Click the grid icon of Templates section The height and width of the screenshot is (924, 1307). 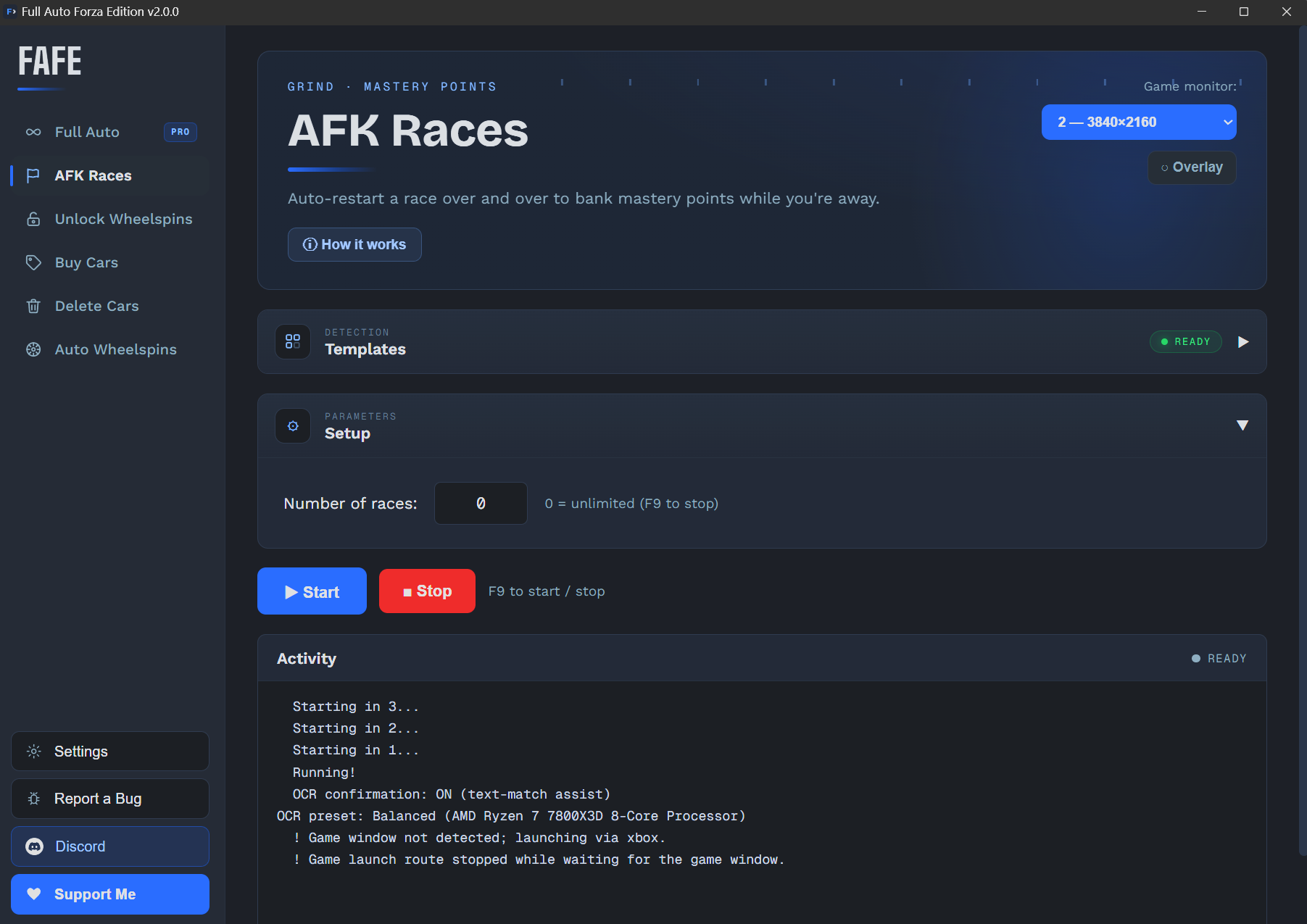tap(293, 341)
